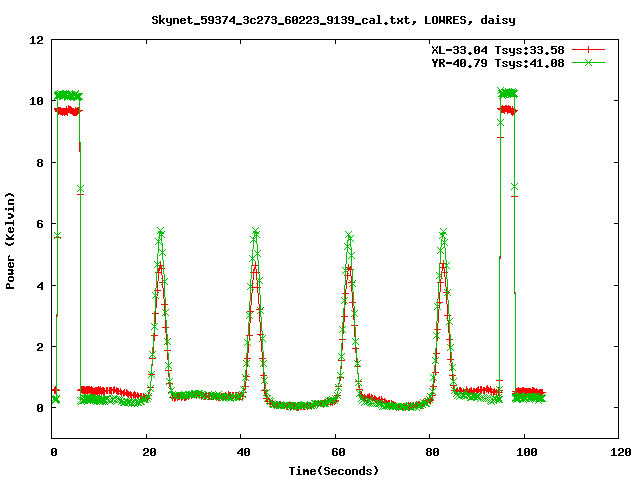Click the green peak near 23 seconds
Screen dimensions: 640x480
point(160,231)
